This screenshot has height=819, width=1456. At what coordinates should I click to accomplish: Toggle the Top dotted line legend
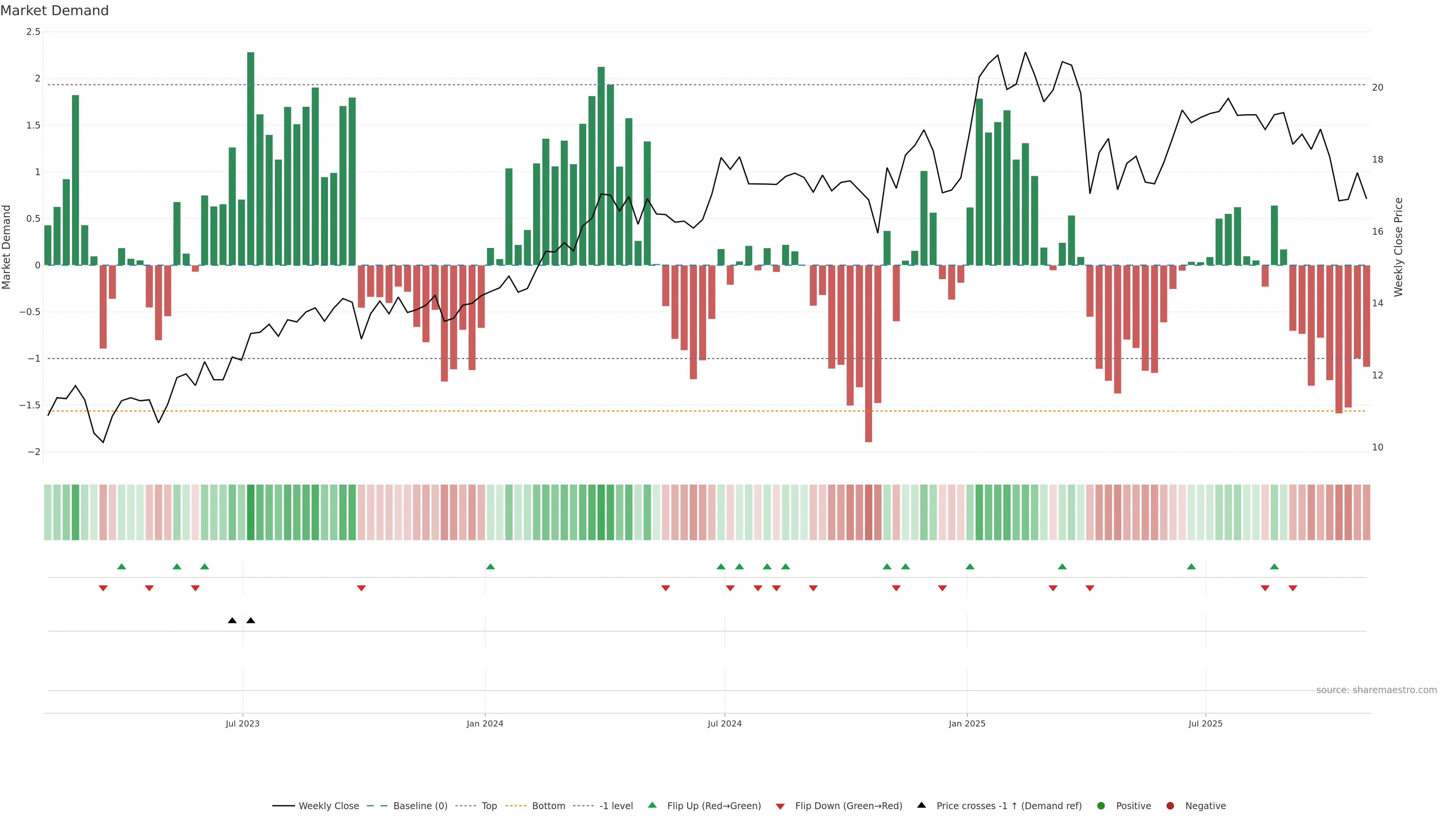489,806
